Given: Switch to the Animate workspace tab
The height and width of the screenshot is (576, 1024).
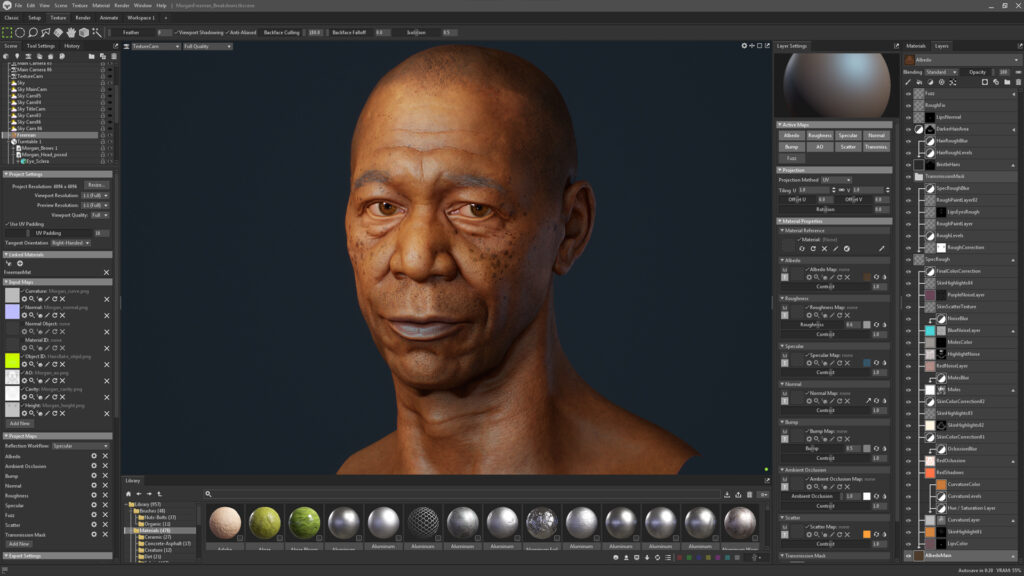Looking at the screenshot, I should (109, 18).
